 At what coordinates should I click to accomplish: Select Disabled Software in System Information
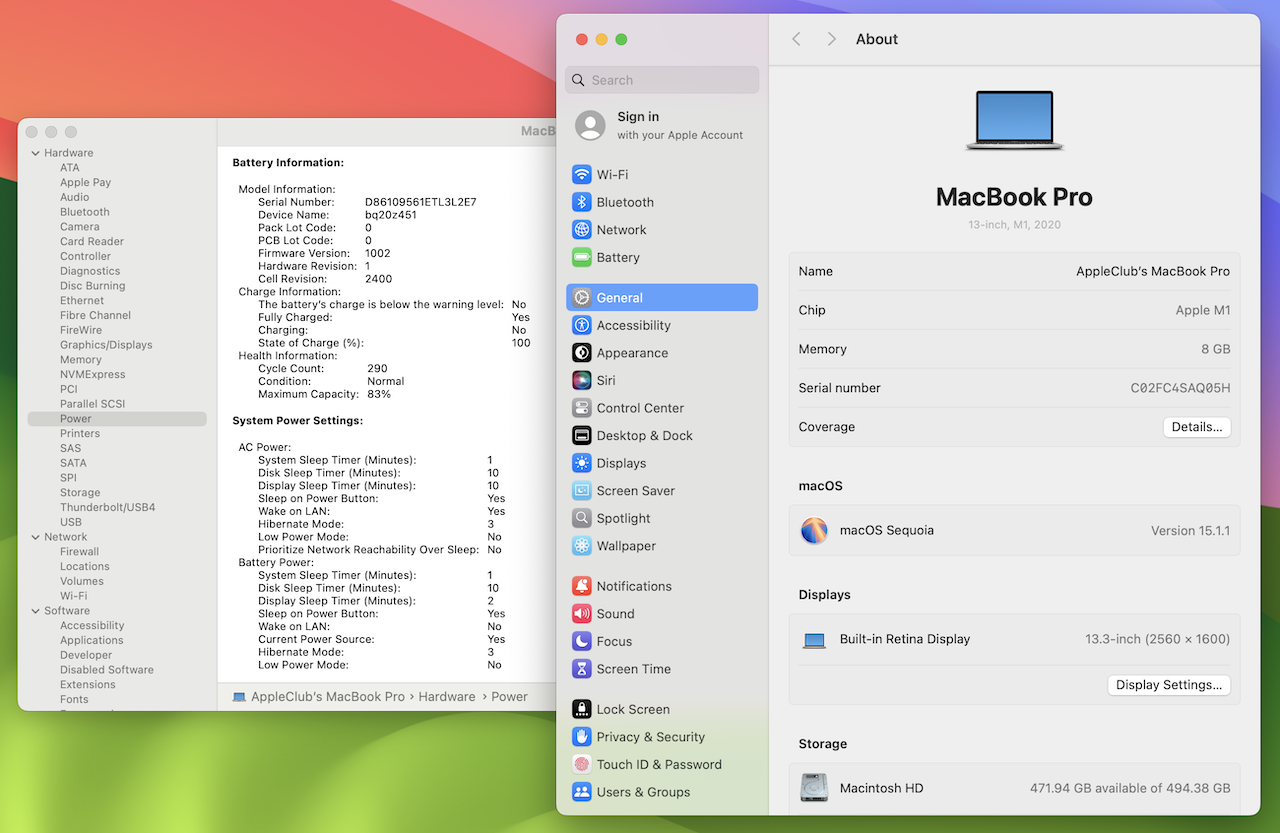(107, 670)
